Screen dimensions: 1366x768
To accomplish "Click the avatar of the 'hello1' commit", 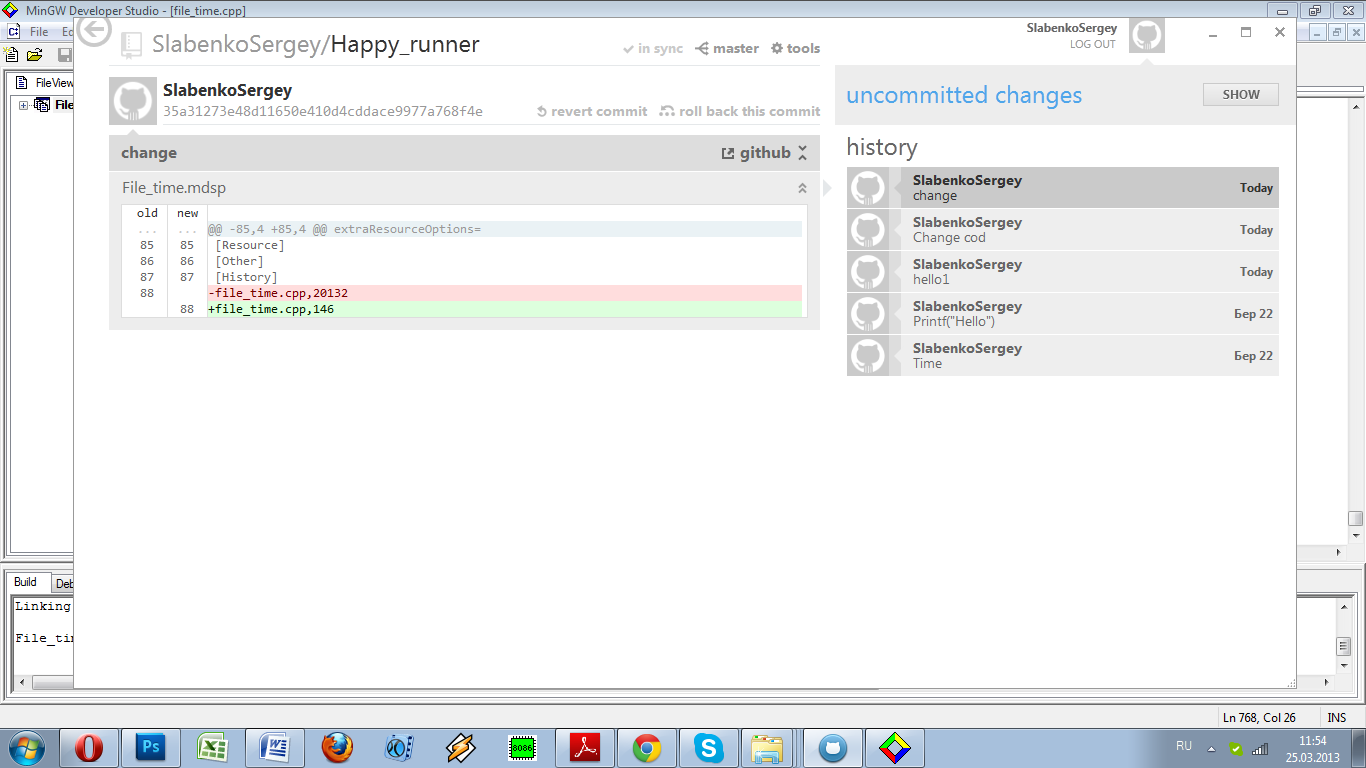I will pyautogui.click(x=867, y=272).
